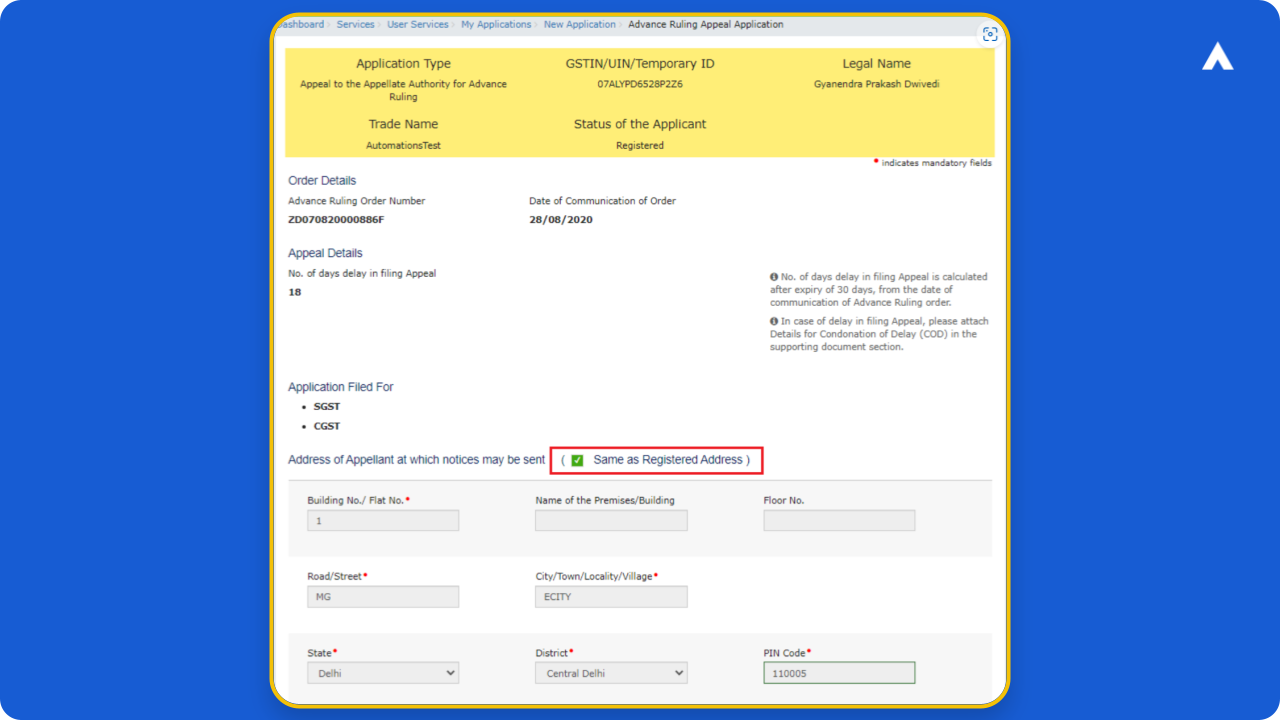Go to Services in breadcrumb
This screenshot has height=720, width=1280.
(355, 24)
